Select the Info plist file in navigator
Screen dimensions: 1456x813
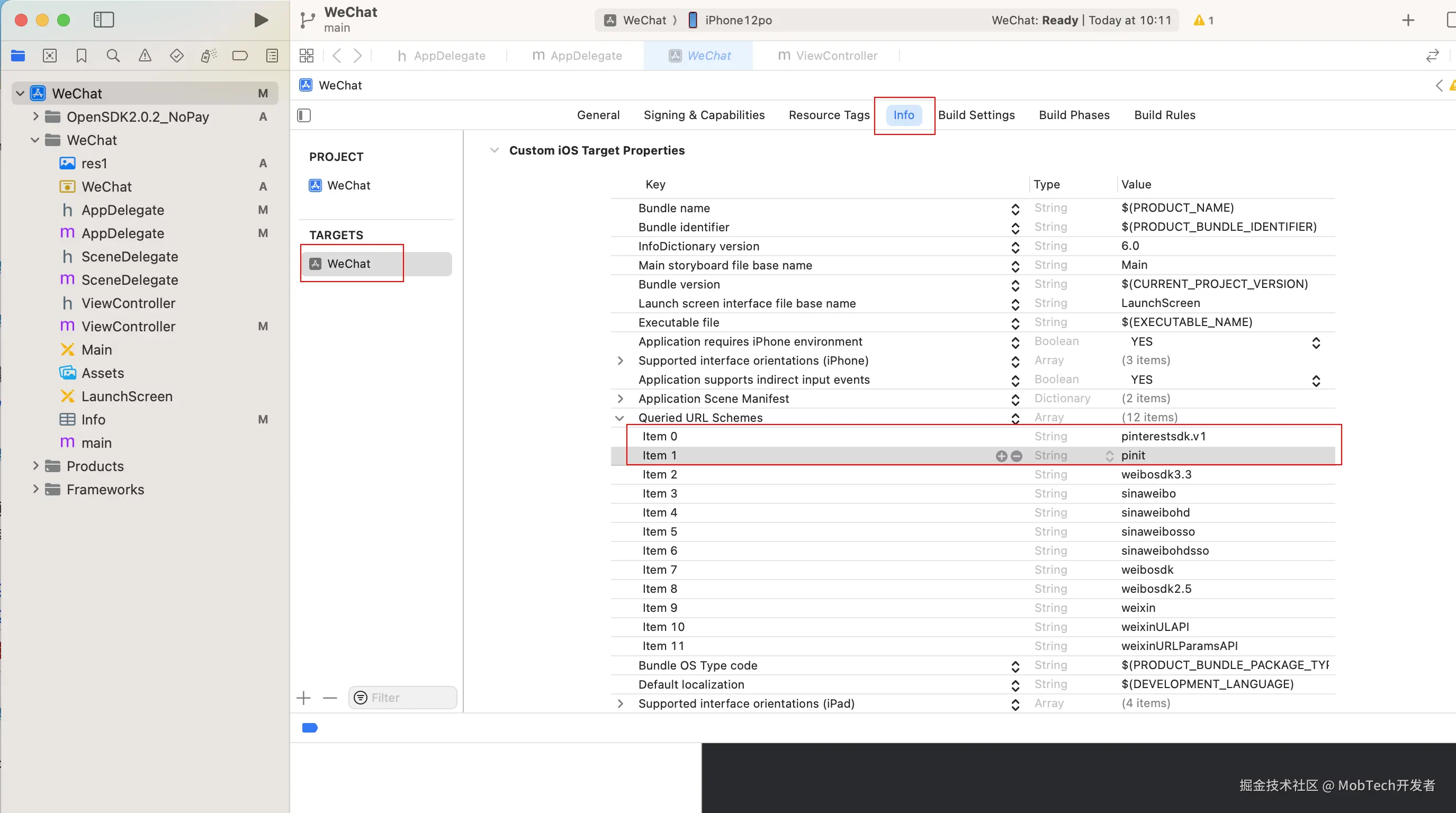click(x=93, y=420)
